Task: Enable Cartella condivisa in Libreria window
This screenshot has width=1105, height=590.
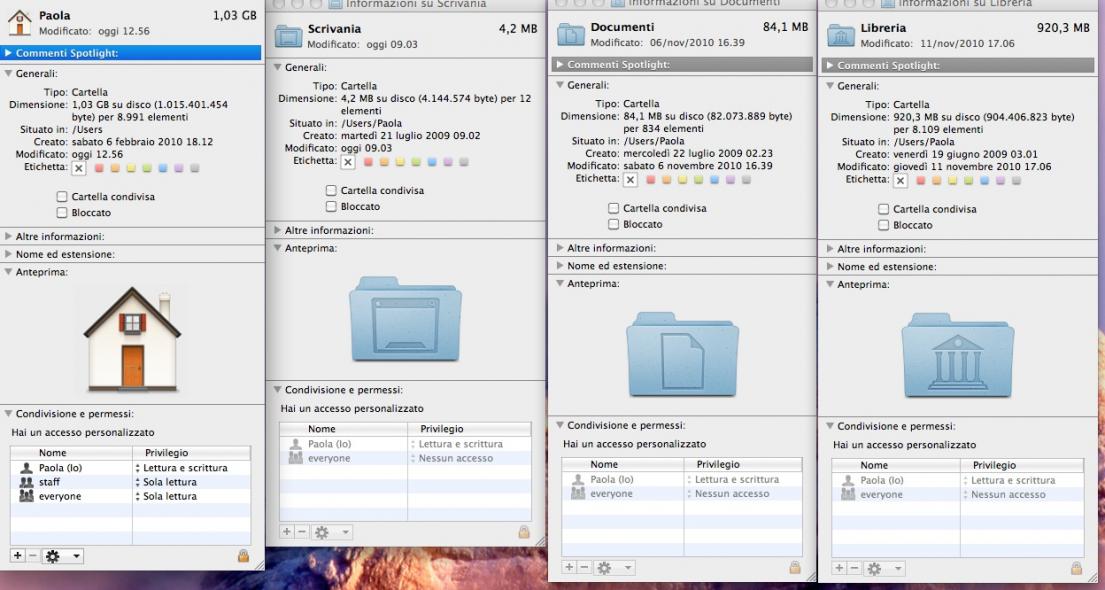Action: pyautogui.click(x=884, y=209)
